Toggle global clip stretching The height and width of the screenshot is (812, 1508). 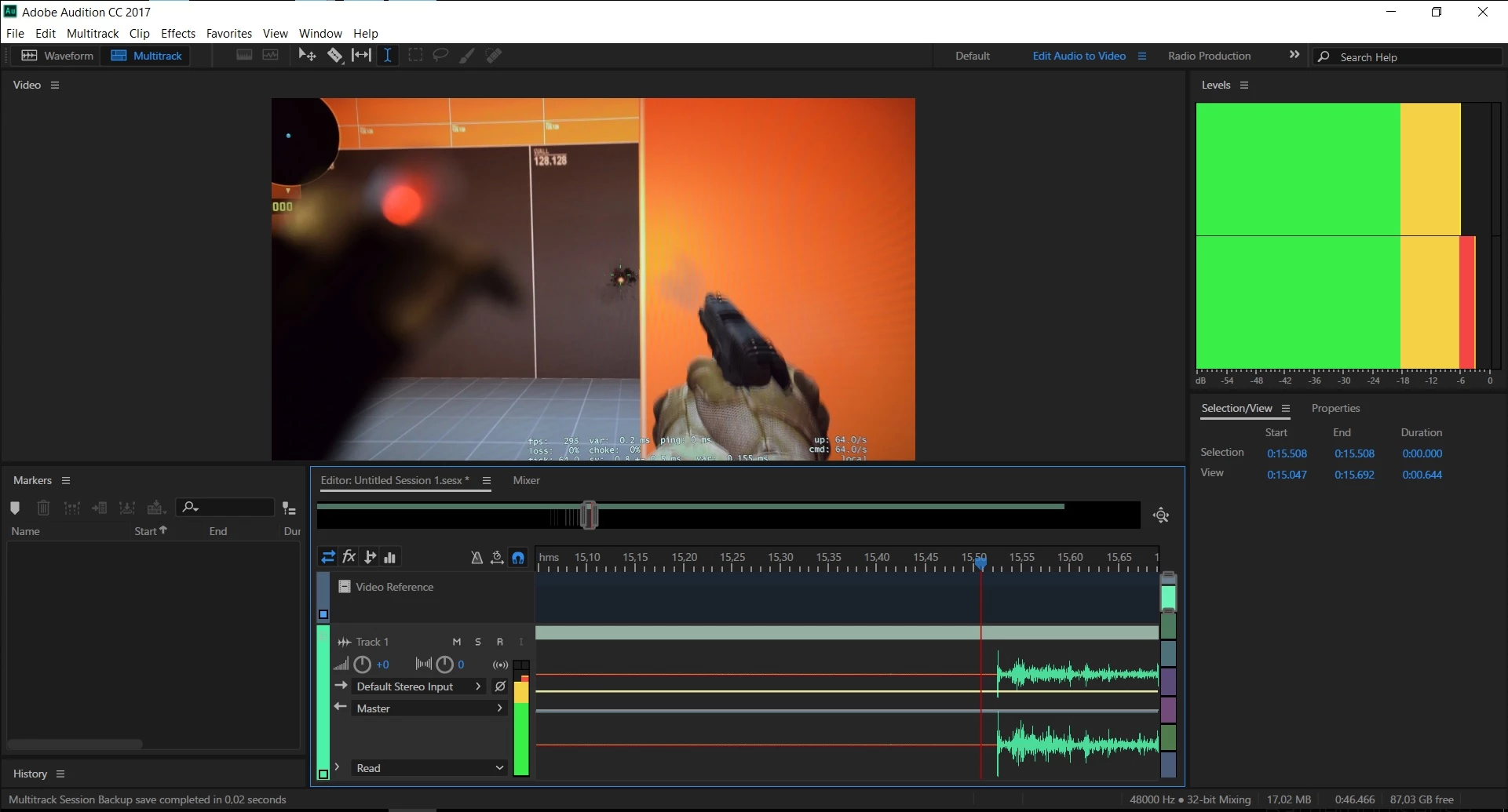pyautogui.click(x=497, y=557)
